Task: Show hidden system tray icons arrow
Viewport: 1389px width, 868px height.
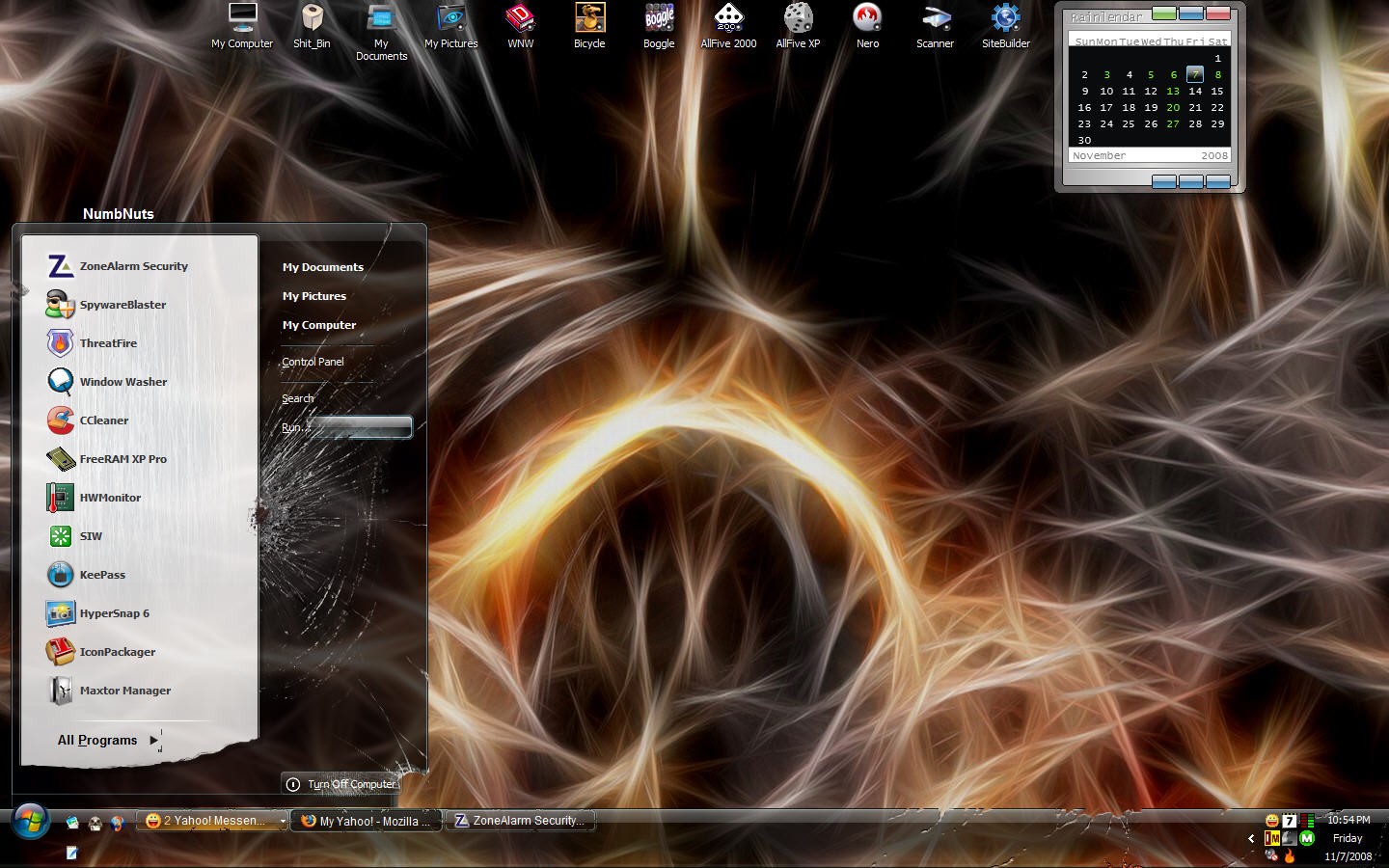Action: [1251, 838]
